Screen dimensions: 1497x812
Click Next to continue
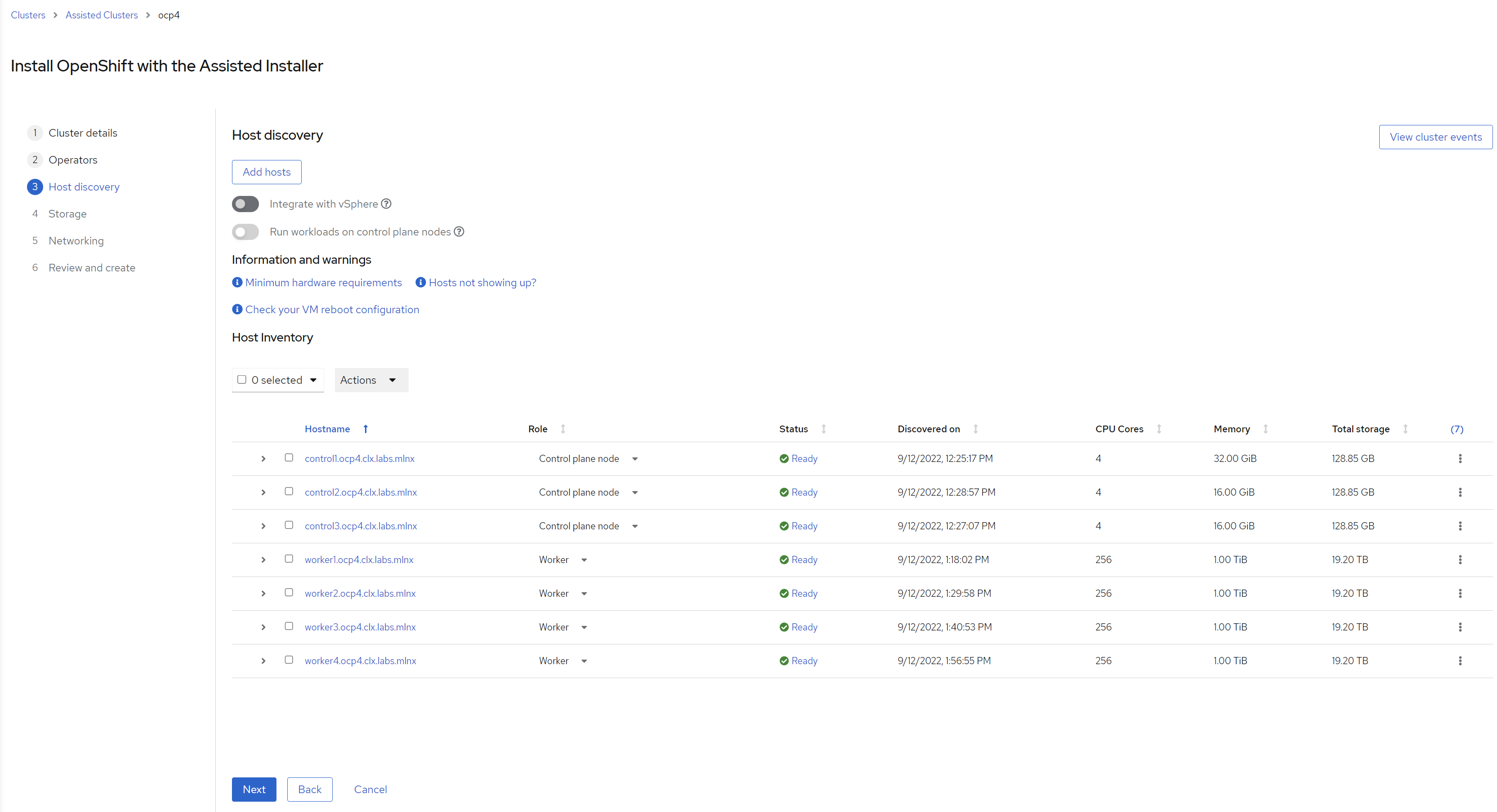coord(254,790)
